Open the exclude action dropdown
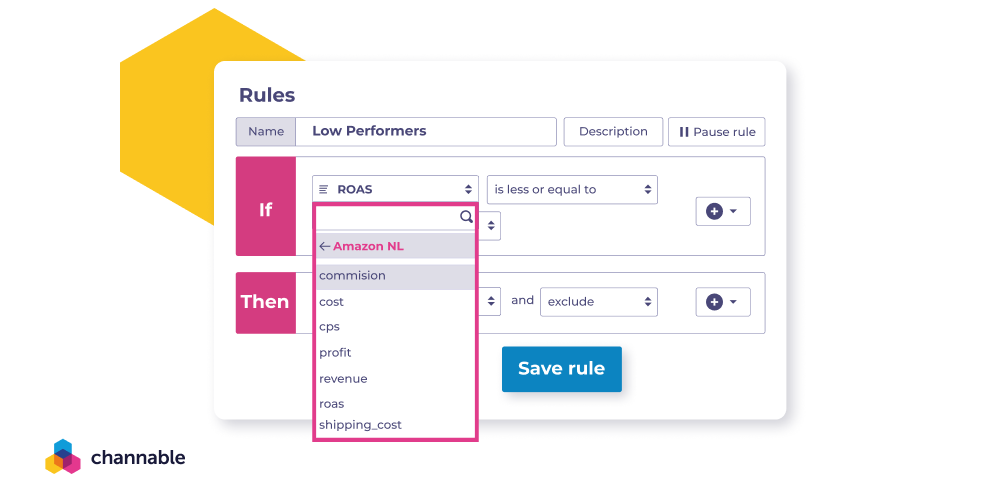This screenshot has width=1000, height=500. pos(598,302)
